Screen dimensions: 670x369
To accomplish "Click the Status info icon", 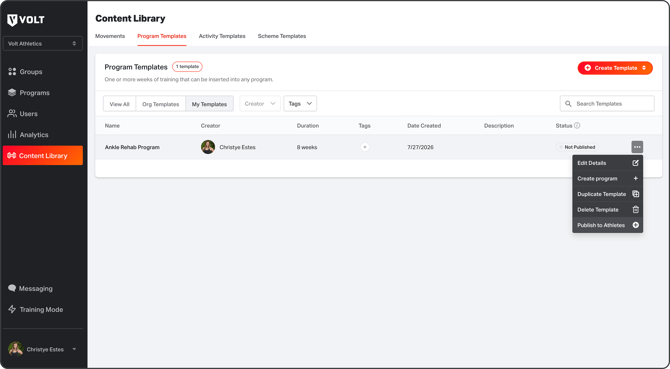I will (577, 126).
